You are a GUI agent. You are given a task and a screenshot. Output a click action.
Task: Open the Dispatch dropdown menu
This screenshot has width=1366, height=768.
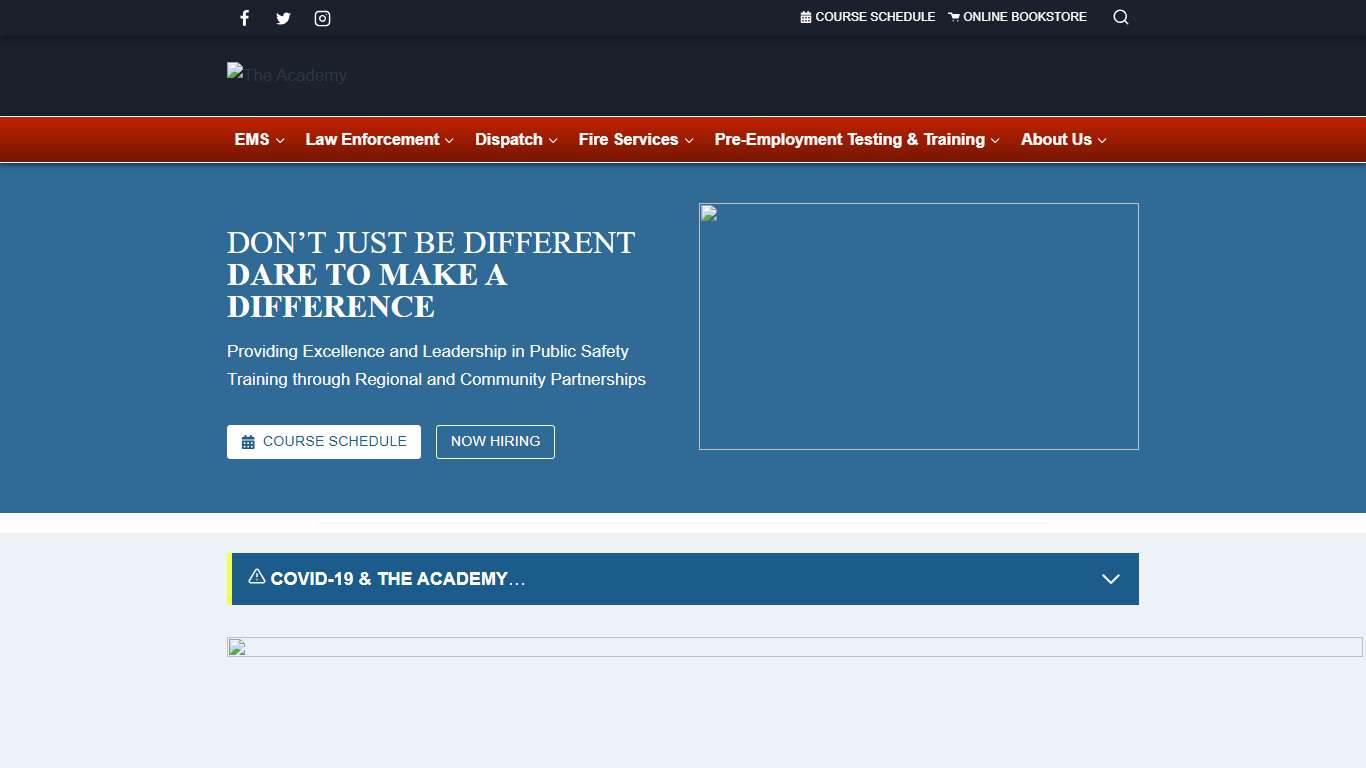(516, 140)
